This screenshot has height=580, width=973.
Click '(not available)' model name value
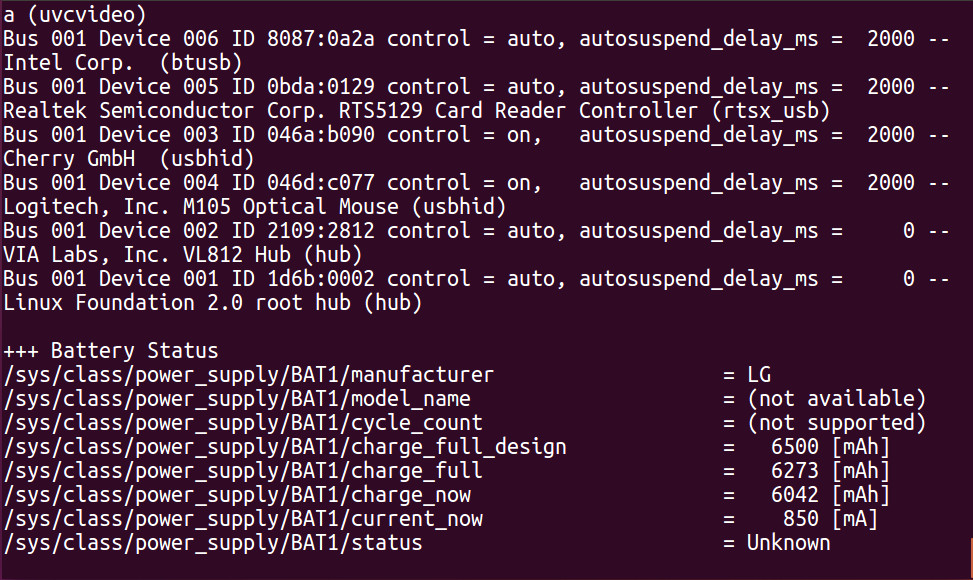click(836, 399)
